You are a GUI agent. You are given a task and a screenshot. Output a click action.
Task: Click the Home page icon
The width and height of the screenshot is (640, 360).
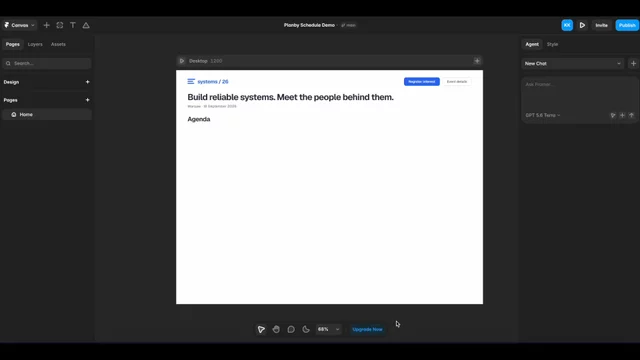[x=14, y=115]
